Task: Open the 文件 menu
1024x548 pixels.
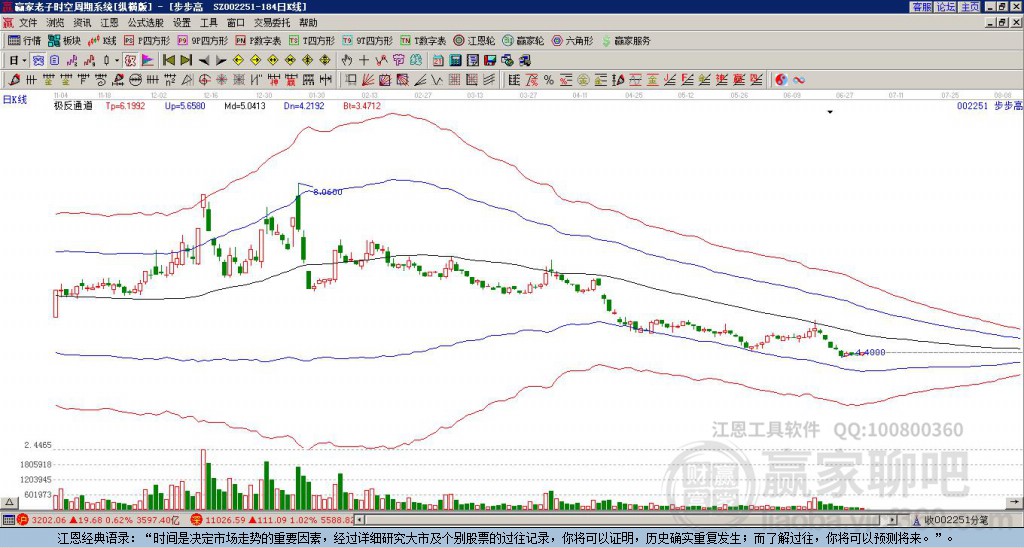Action: coord(28,23)
